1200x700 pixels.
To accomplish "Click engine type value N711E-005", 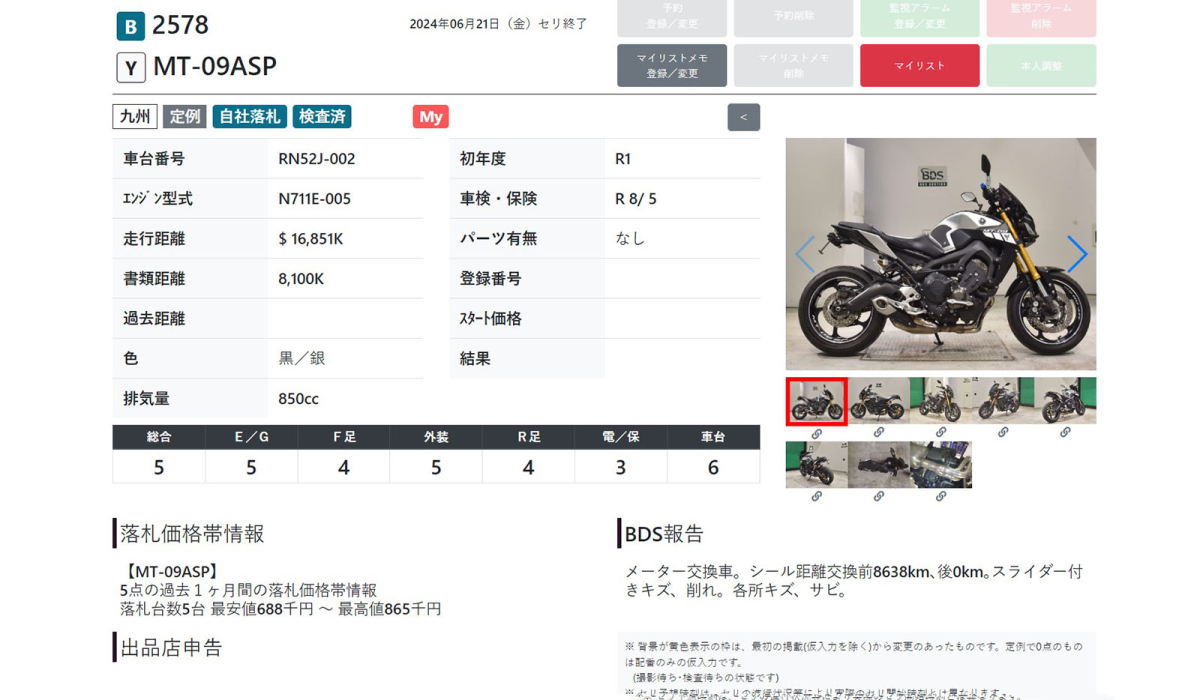I will pos(315,199).
